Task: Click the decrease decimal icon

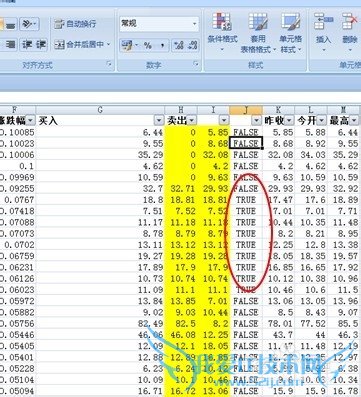Action: tap(192, 45)
